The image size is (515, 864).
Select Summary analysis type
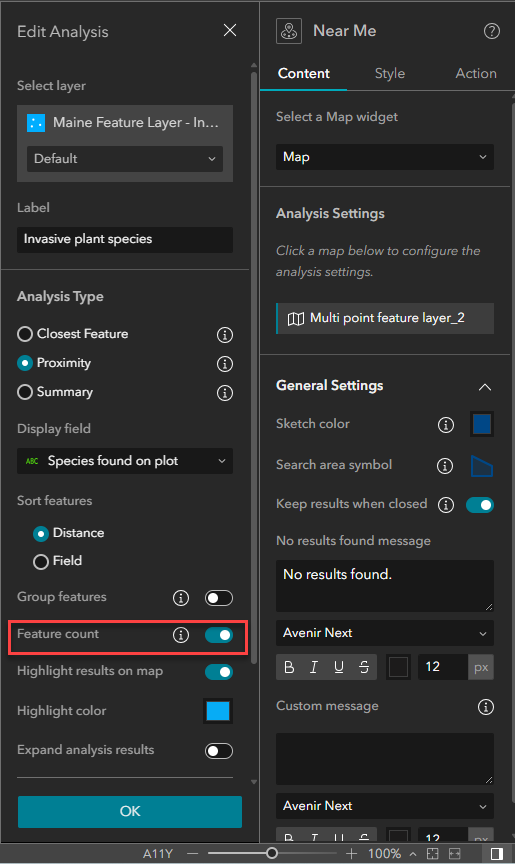(x=25, y=392)
